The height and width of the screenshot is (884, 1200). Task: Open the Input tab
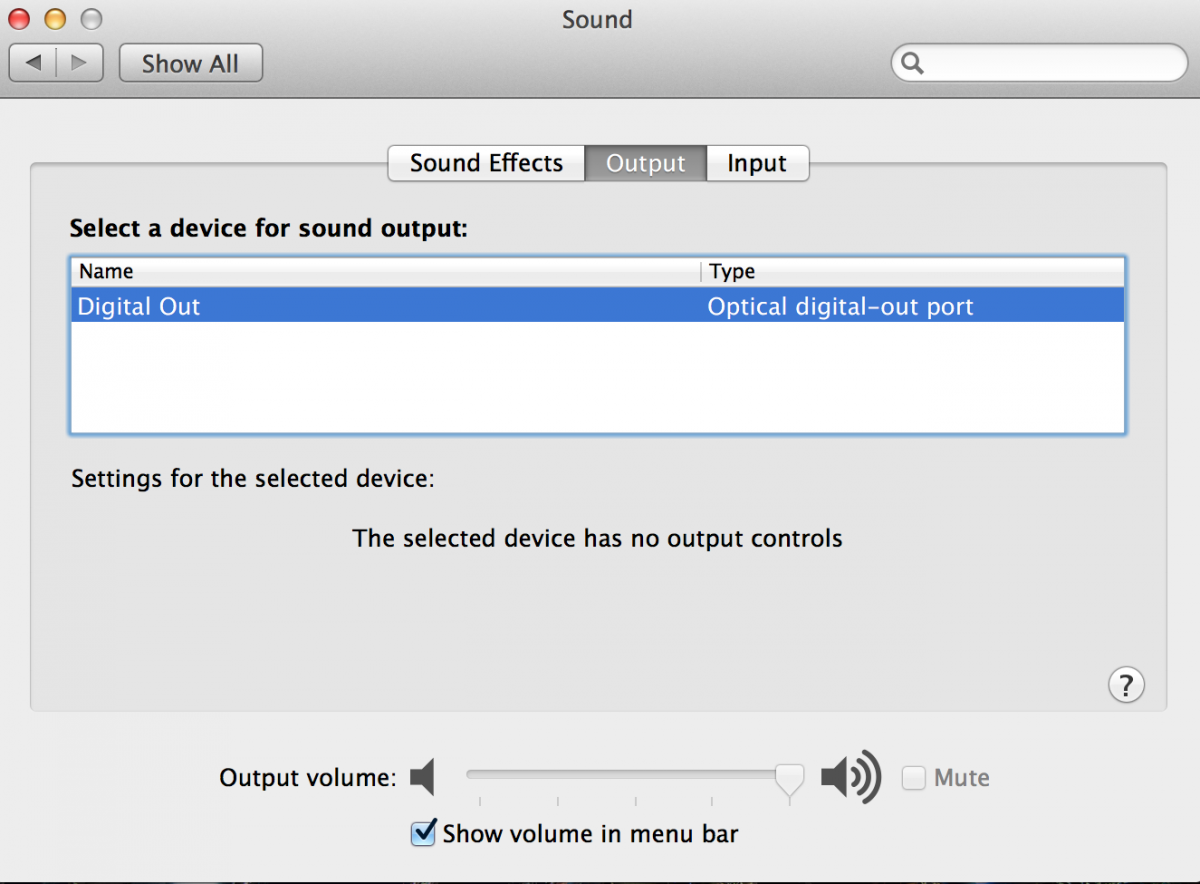[757, 163]
